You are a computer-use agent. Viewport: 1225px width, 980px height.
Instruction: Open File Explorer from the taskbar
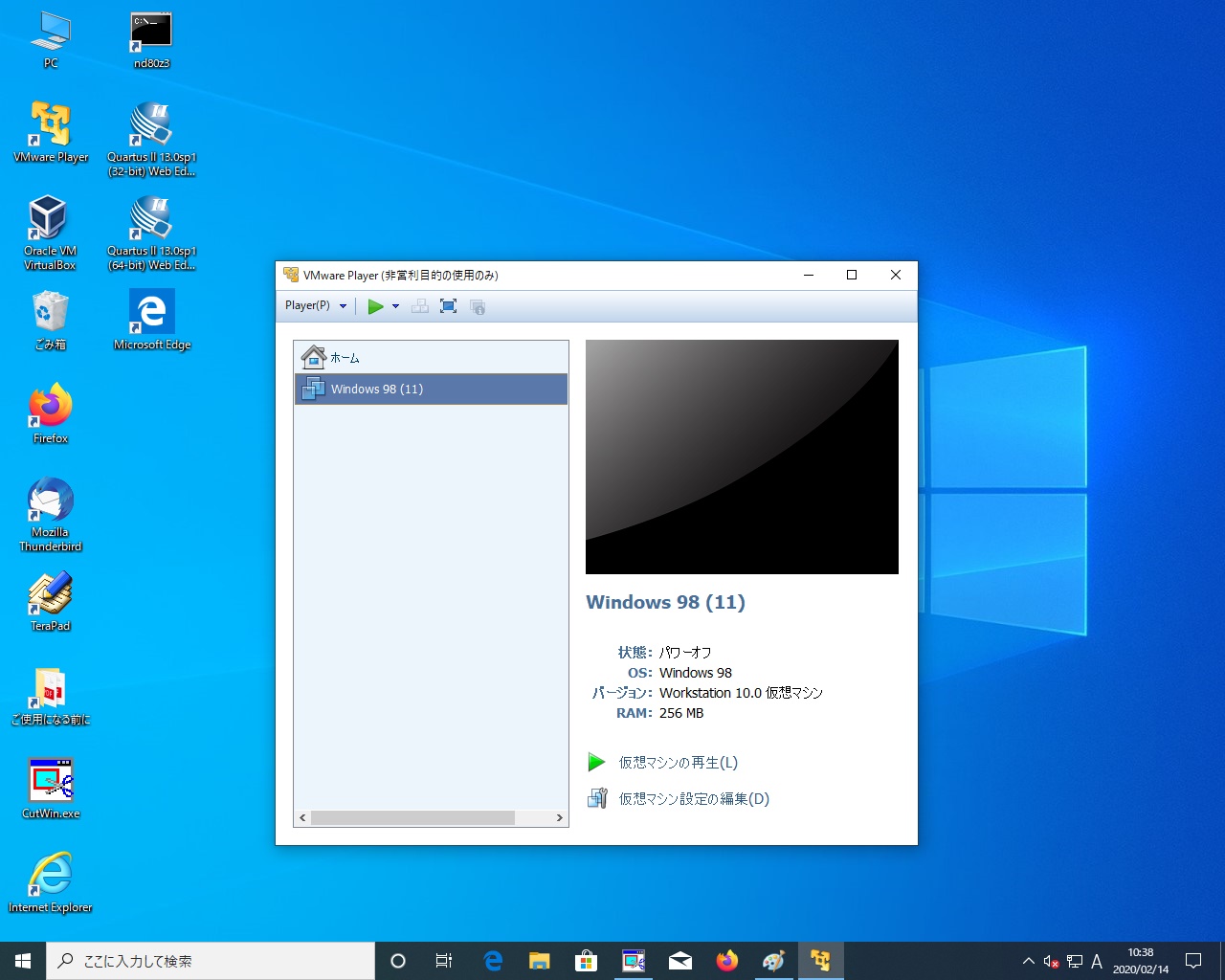pyautogui.click(x=540, y=961)
